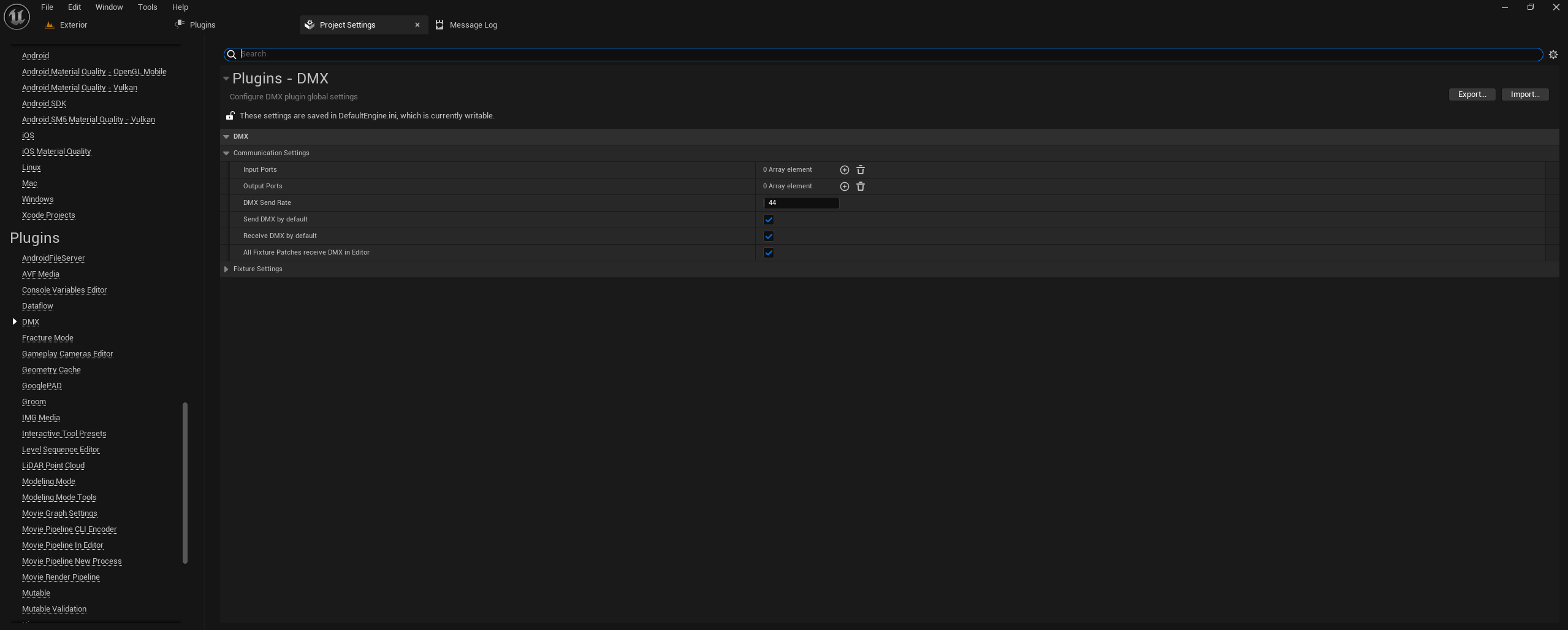
Task: Close the Project Settings tab
Action: 417,25
